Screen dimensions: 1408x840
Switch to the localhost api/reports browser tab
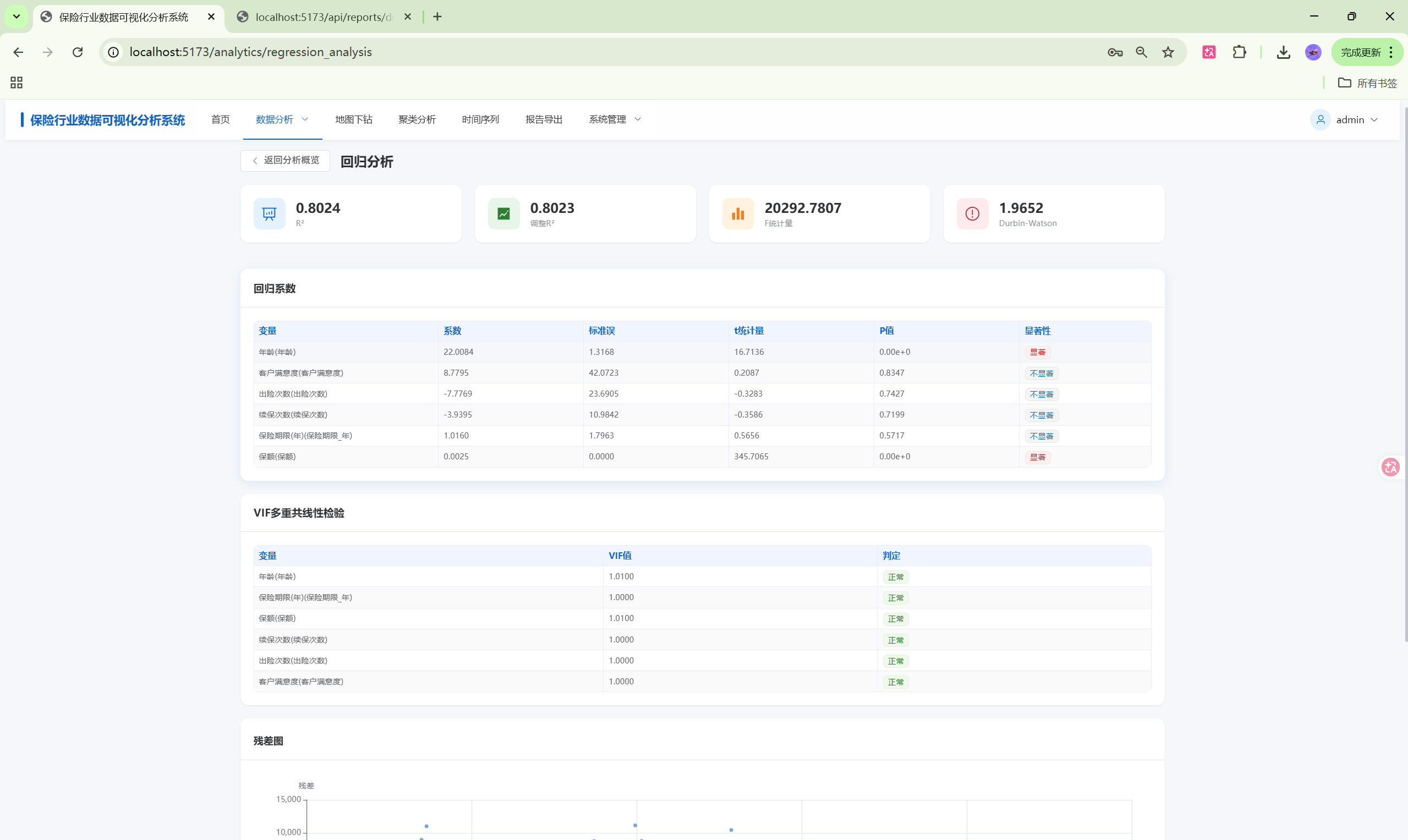pos(324,17)
